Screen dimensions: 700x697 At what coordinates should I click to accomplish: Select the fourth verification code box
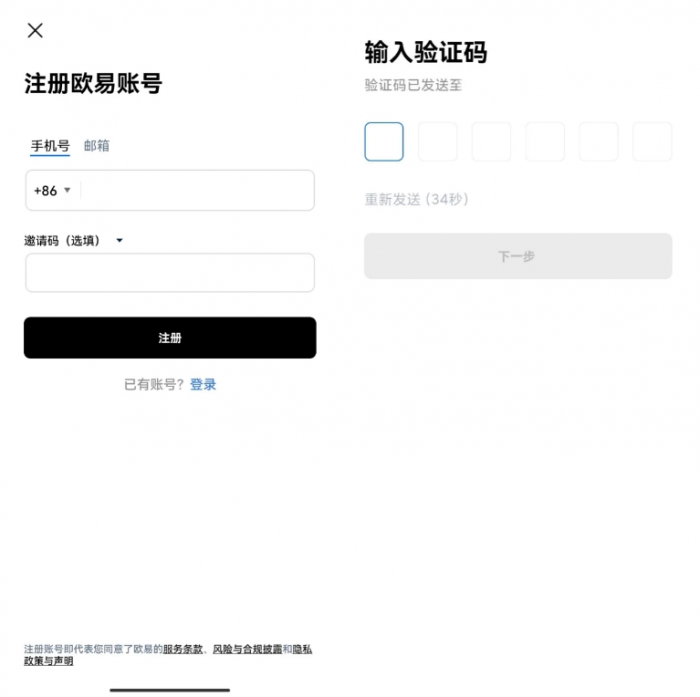click(x=545, y=142)
